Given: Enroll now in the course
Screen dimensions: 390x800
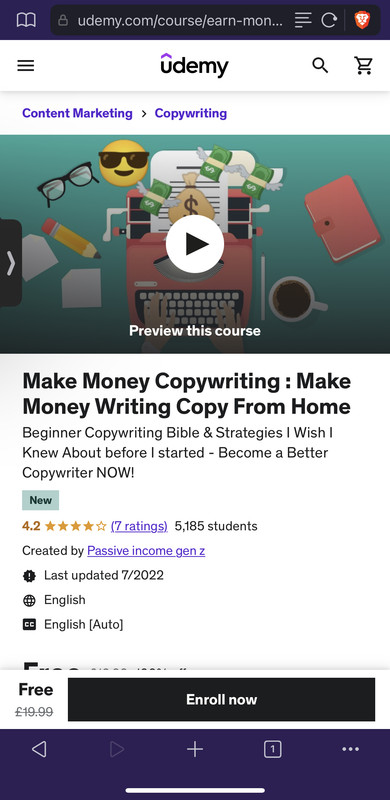Looking at the screenshot, I should 222,699.
